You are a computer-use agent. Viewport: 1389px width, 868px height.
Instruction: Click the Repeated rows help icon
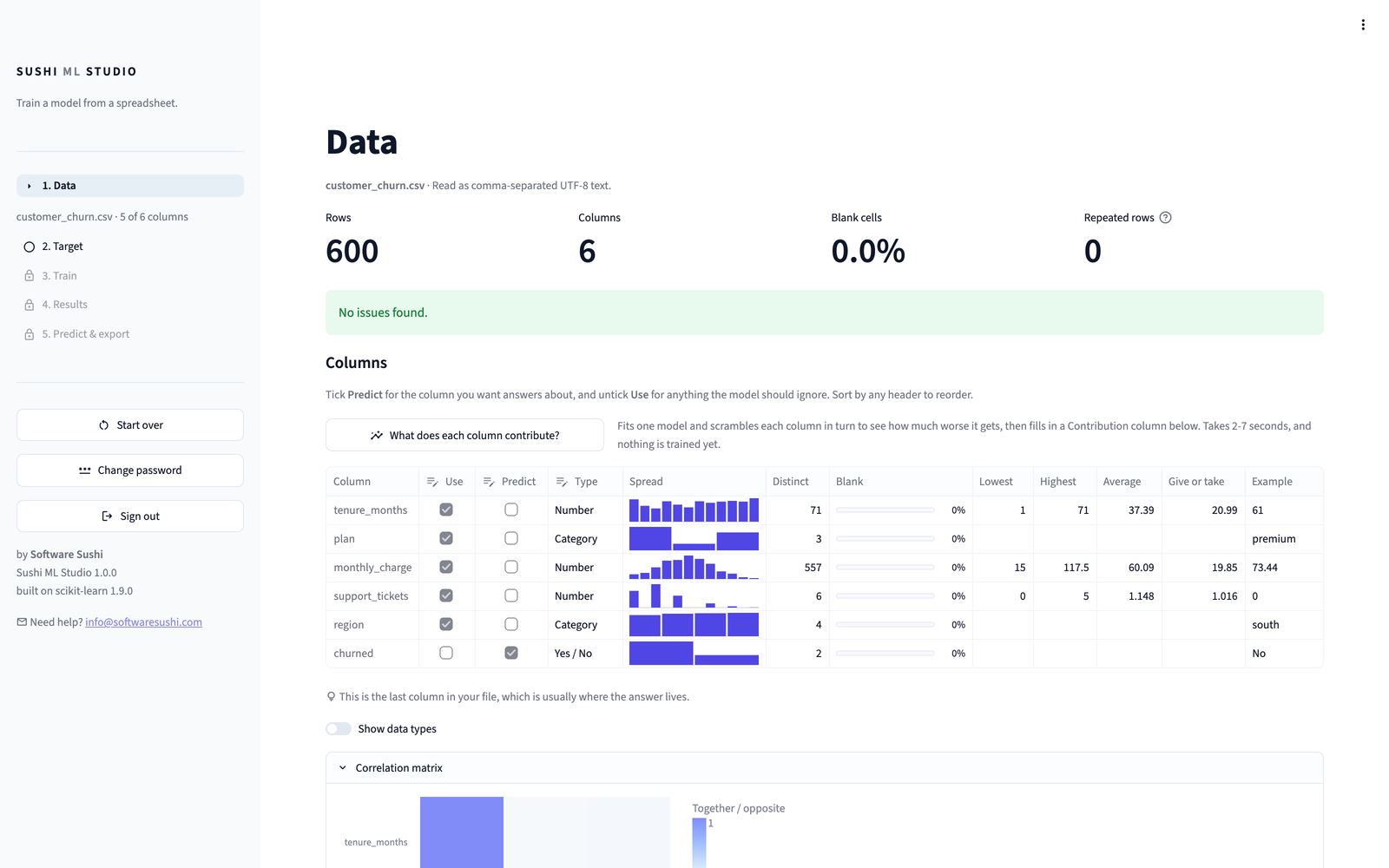pyautogui.click(x=1166, y=218)
